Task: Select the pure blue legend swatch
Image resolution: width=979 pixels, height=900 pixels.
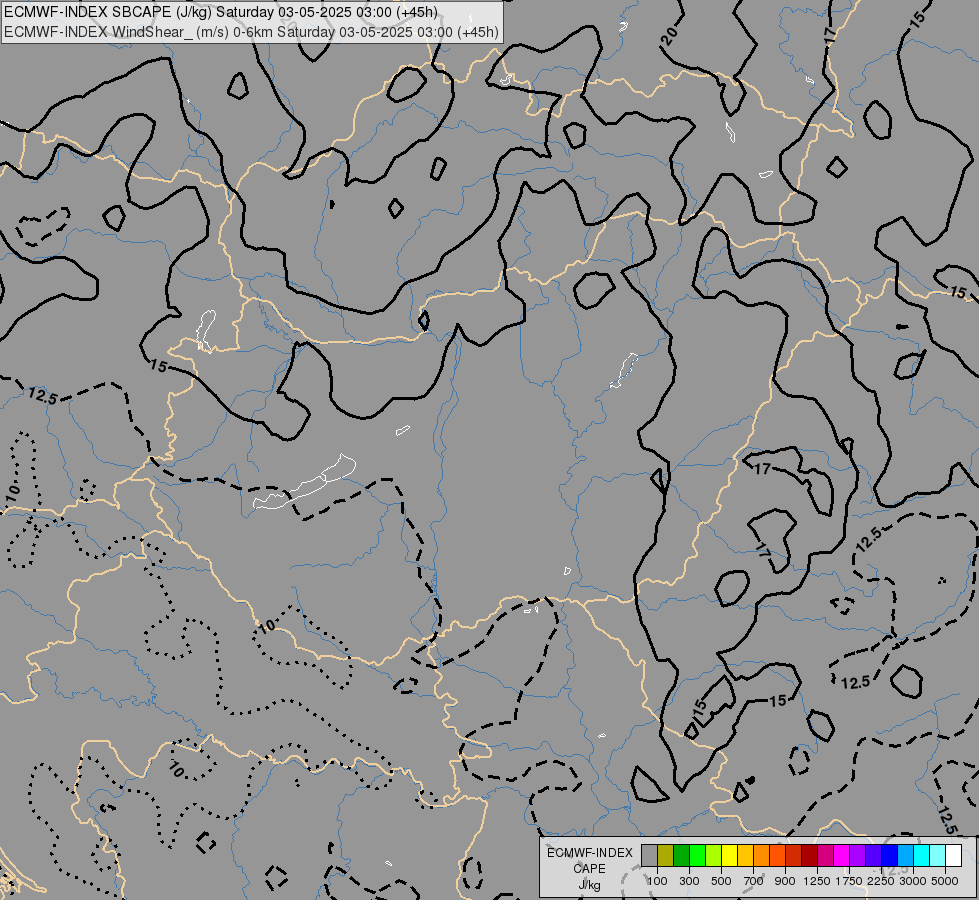Action: (x=889, y=856)
